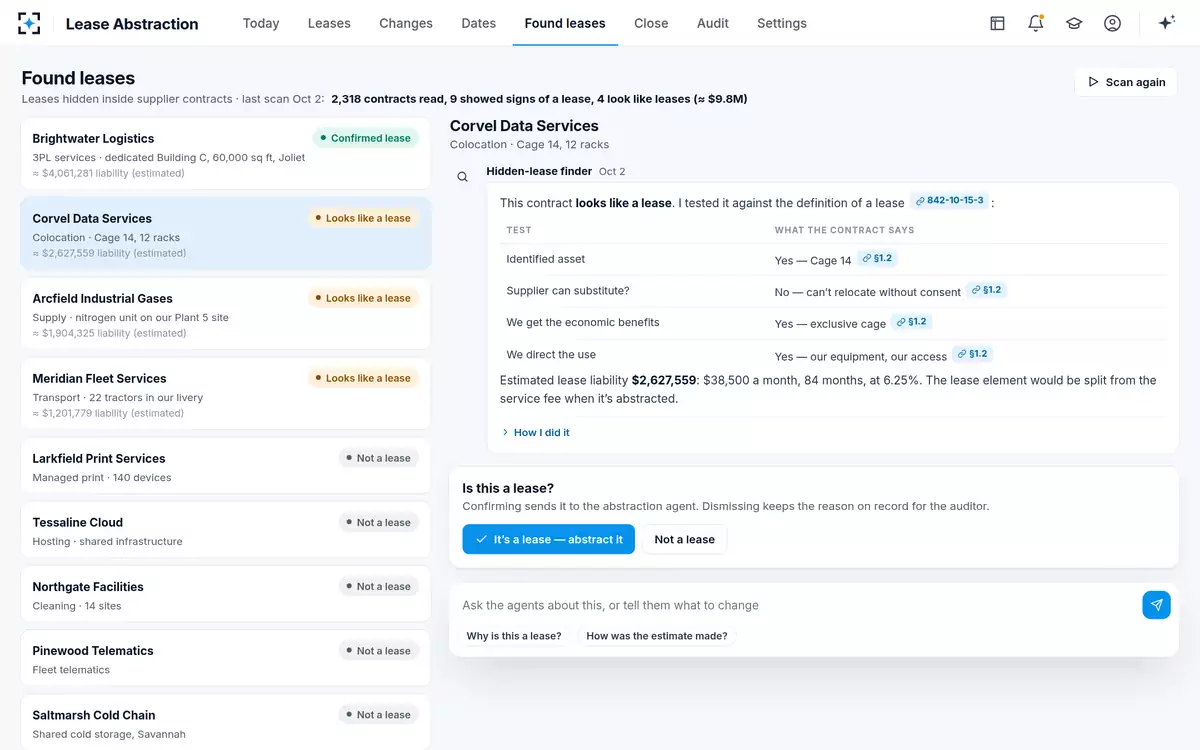Click the Lease Abstraction app title

click(132, 24)
